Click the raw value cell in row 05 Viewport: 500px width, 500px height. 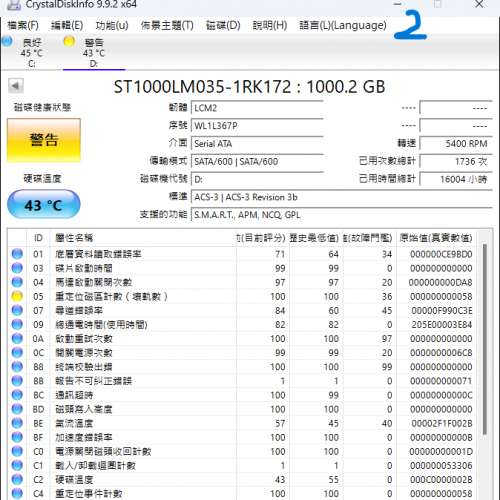point(441,296)
